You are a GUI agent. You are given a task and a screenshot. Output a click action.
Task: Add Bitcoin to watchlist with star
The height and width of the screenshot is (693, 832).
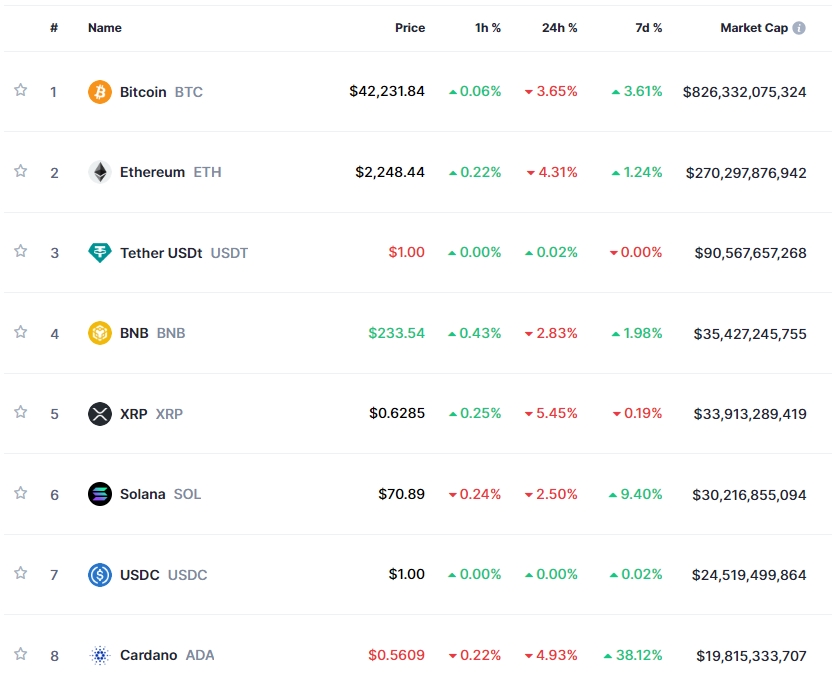pos(21,90)
